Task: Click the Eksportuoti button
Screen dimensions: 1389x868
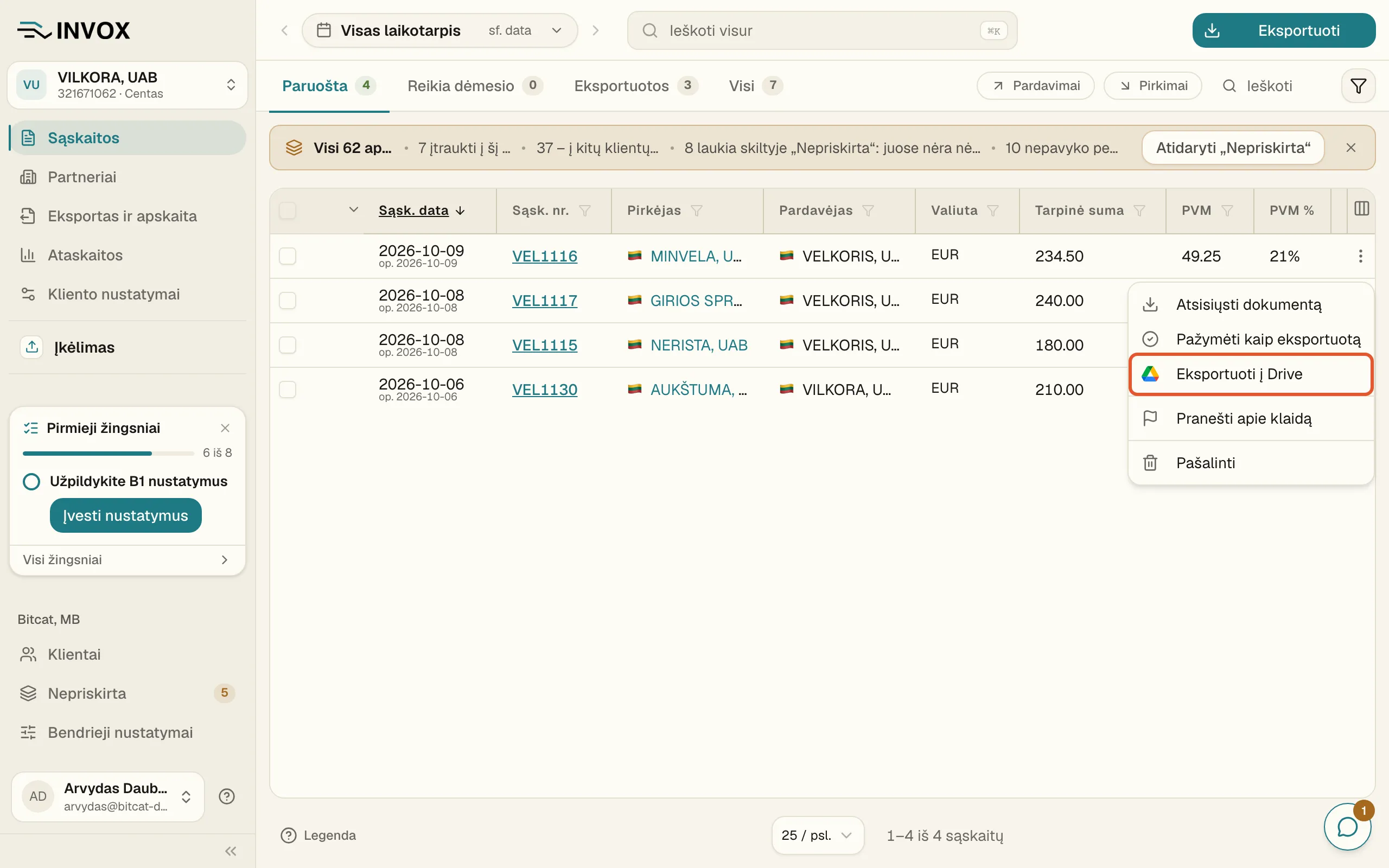Action: [1283, 30]
